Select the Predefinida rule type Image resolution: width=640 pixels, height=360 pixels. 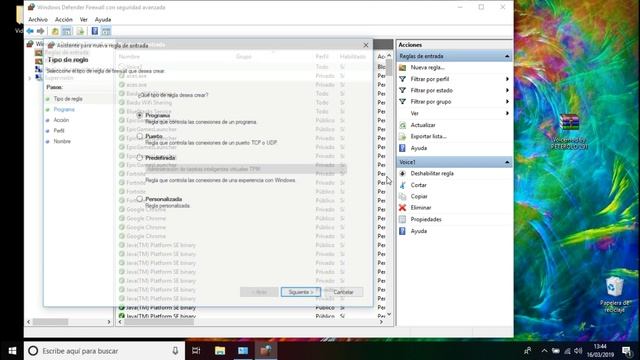point(140,158)
